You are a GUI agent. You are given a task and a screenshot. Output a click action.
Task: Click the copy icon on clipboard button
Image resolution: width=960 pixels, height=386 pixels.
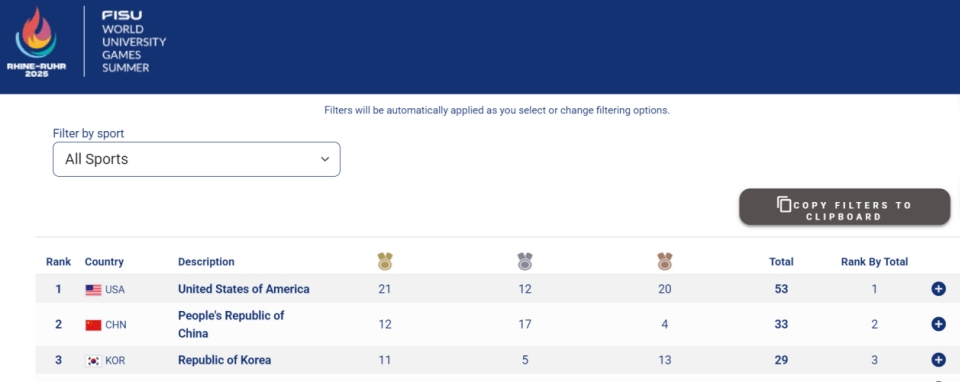[784, 204]
